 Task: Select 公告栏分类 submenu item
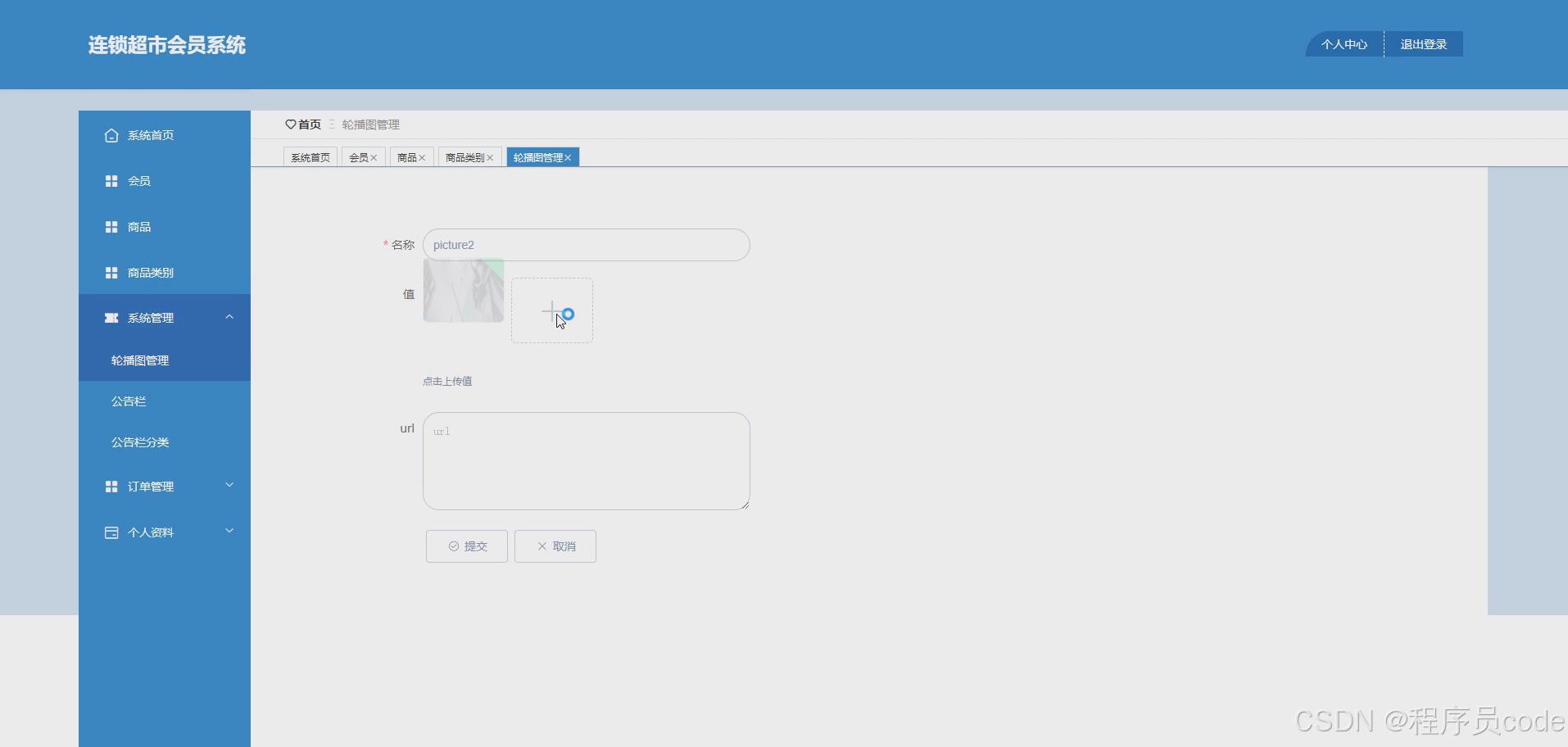tap(165, 442)
